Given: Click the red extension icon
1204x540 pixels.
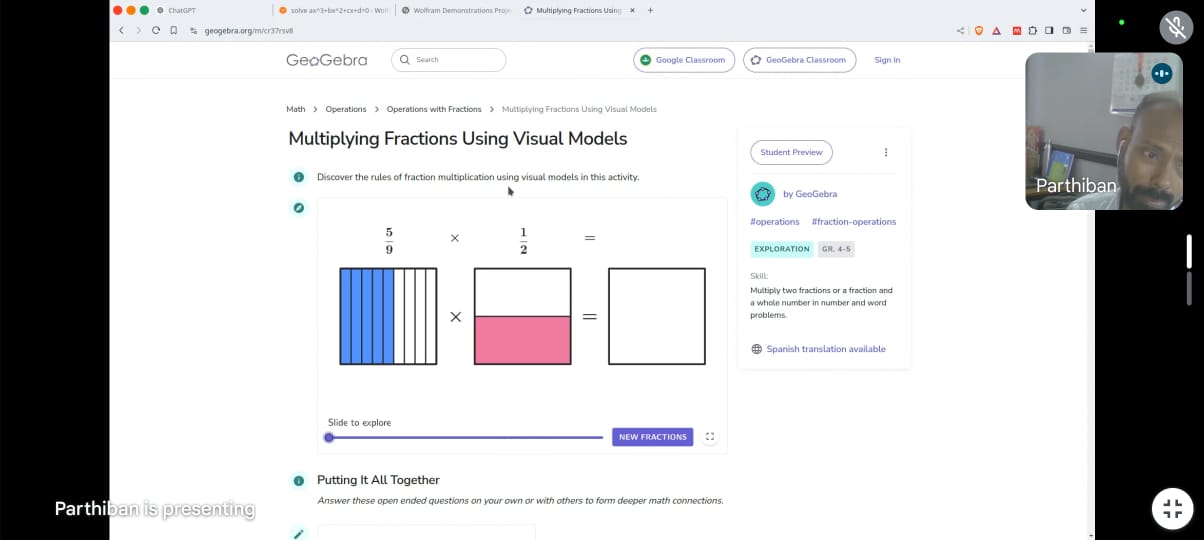Looking at the screenshot, I should pyautogui.click(x=1017, y=30).
